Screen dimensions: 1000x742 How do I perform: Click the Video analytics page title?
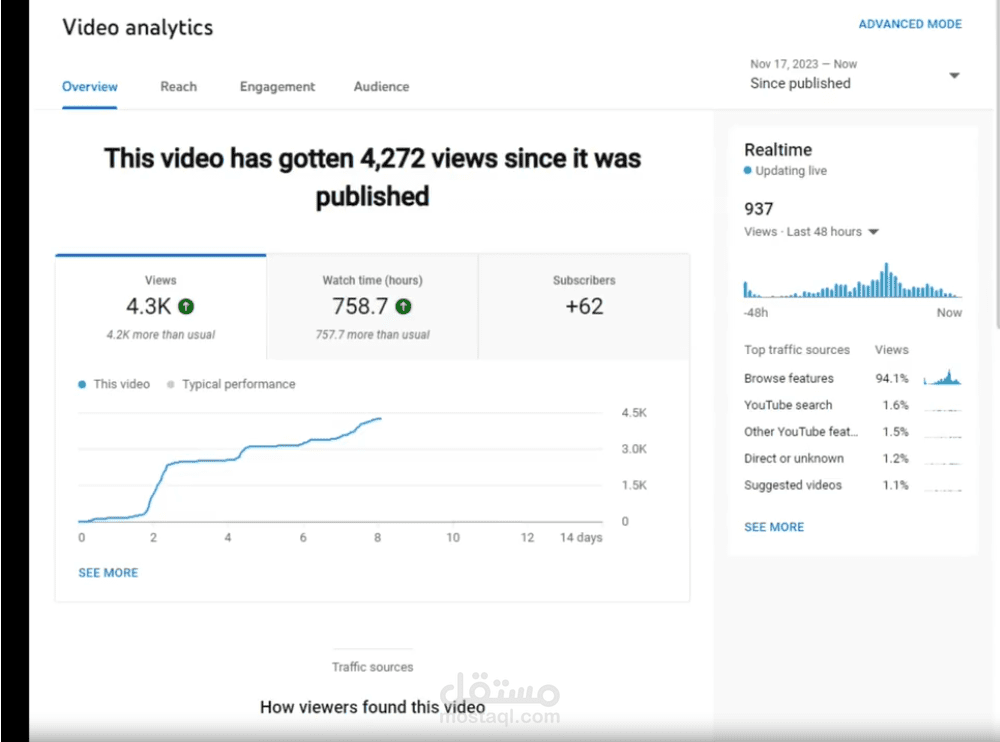[x=138, y=27]
